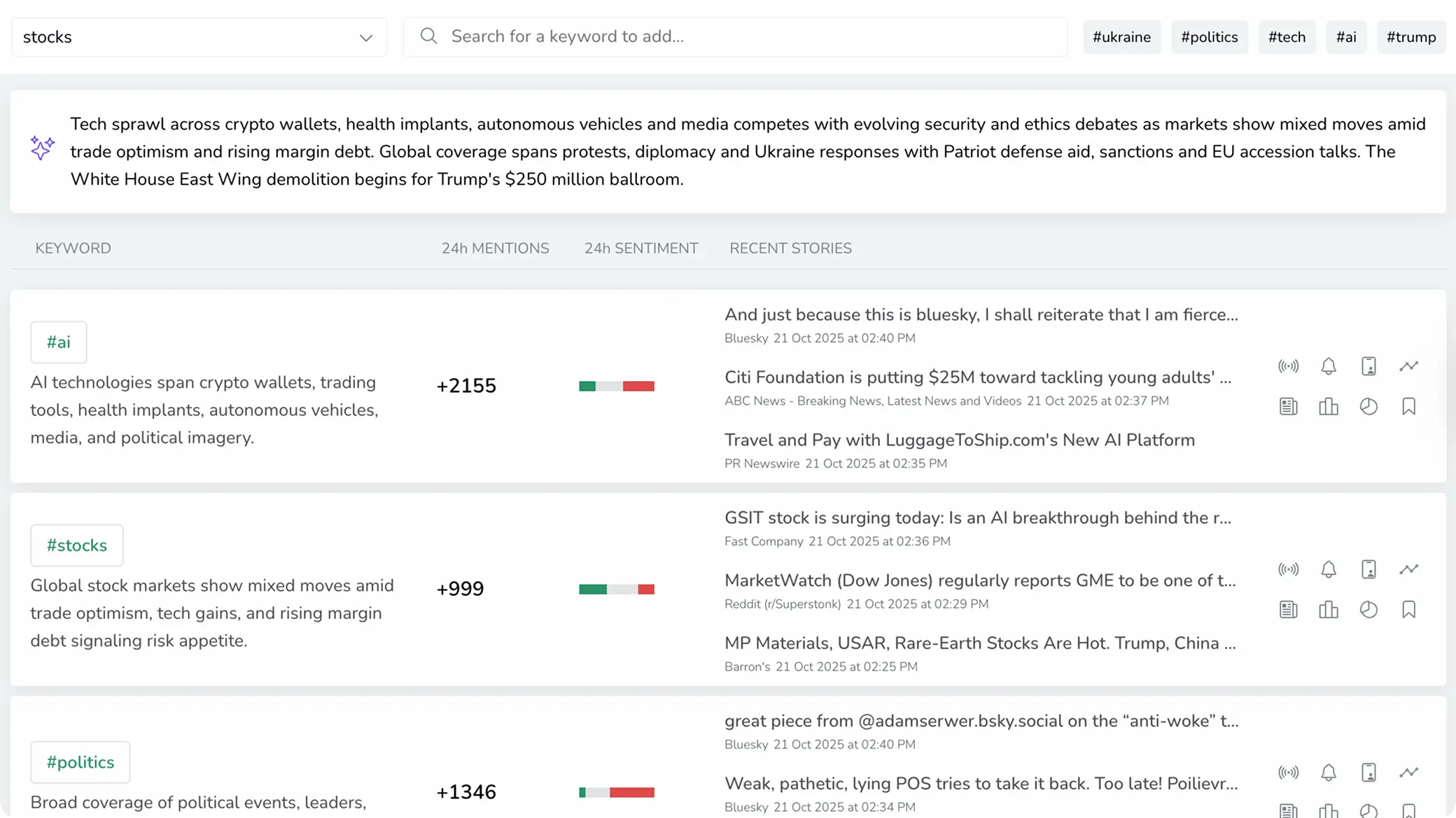Toggle bookmark for the #ai keyword

1408,407
